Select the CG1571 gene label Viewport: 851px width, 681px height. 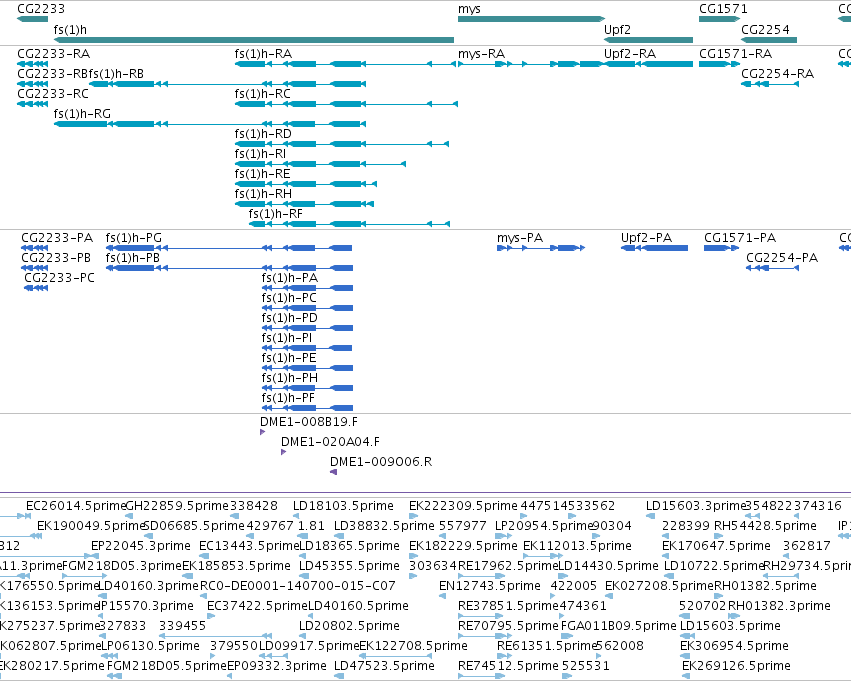click(723, 9)
